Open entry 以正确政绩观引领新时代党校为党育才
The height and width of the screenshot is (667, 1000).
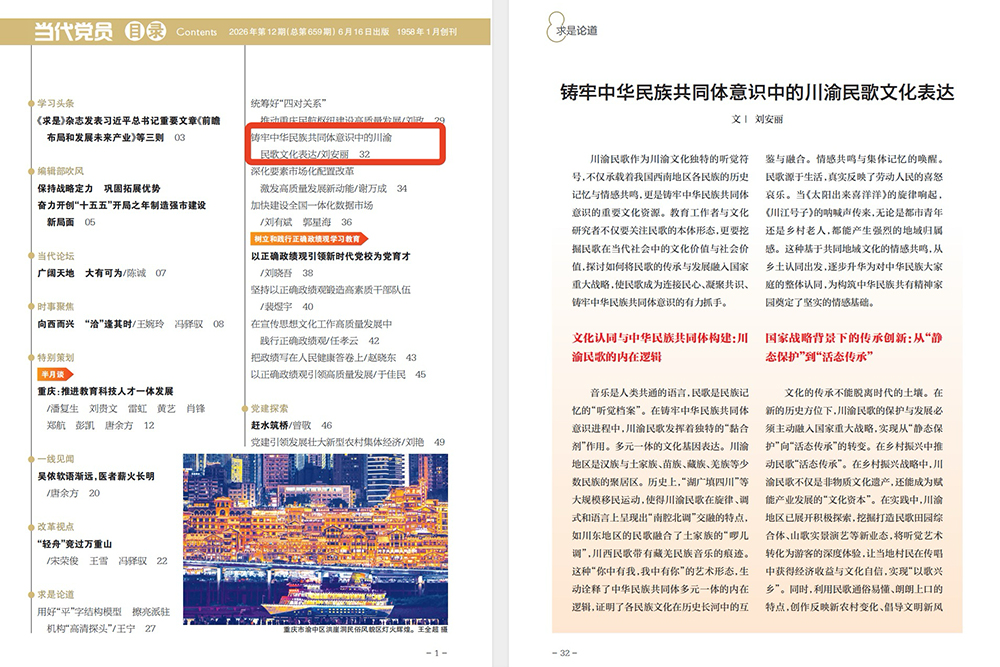point(330,256)
